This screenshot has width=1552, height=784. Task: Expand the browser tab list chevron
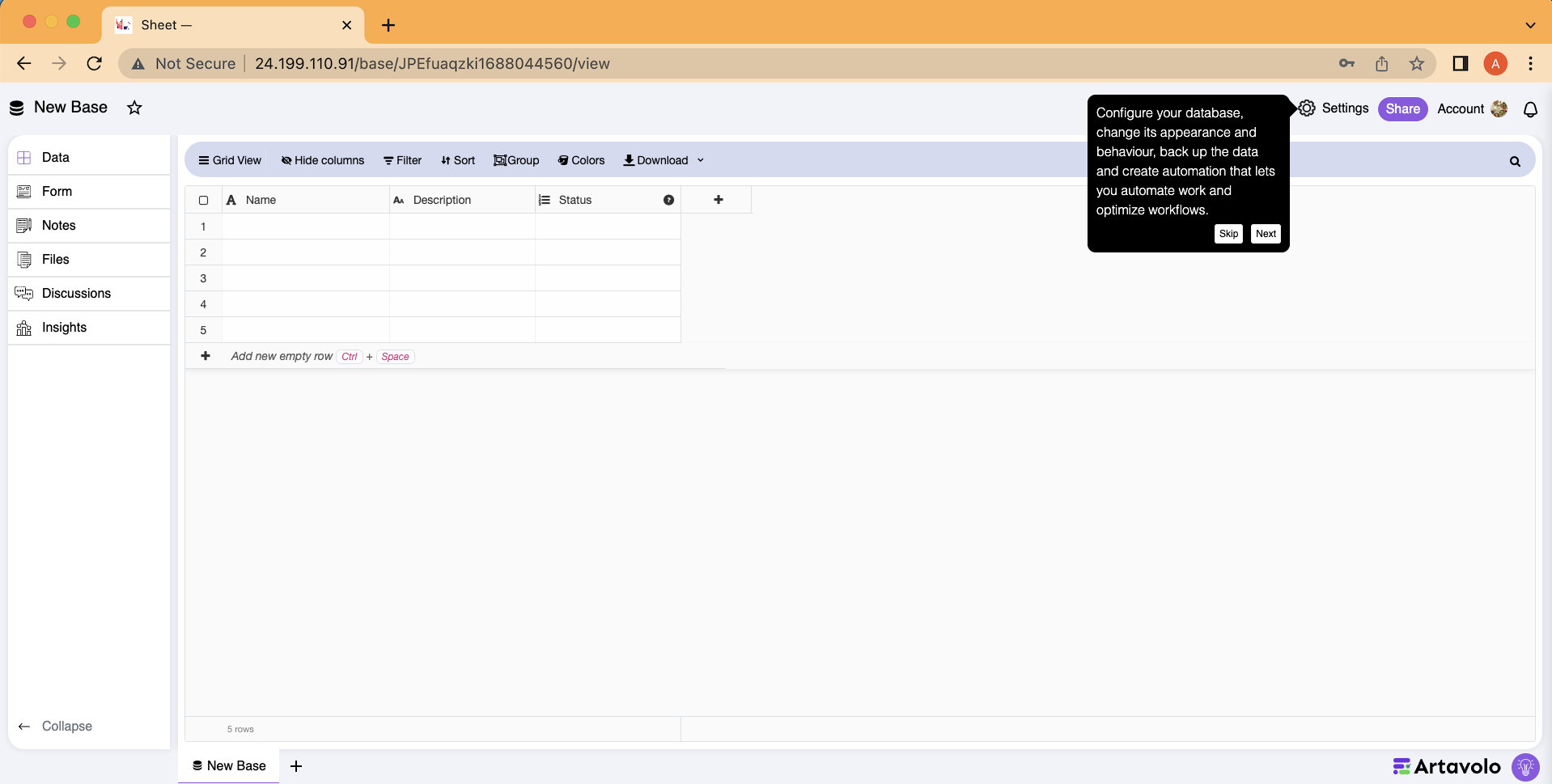1530,25
